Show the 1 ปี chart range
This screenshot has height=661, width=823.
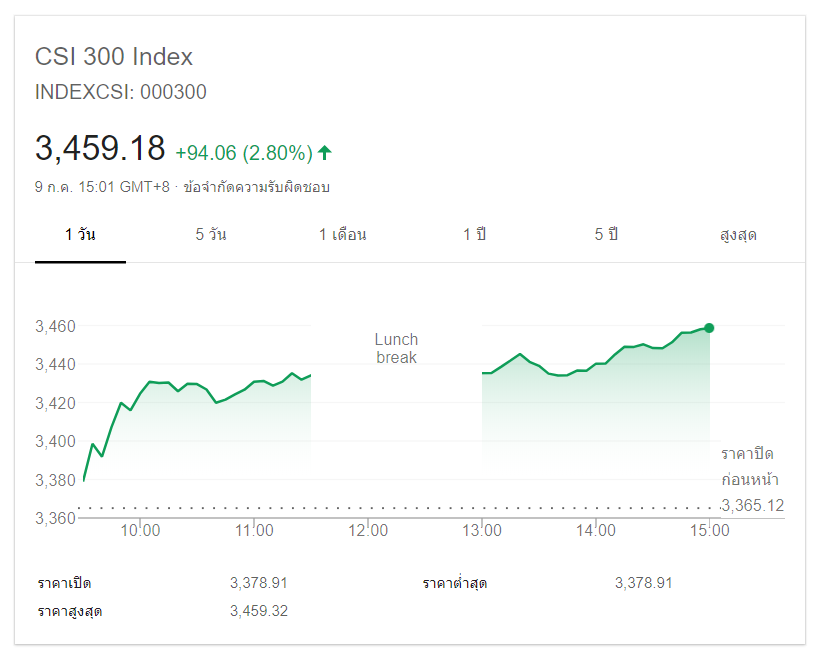pos(474,235)
